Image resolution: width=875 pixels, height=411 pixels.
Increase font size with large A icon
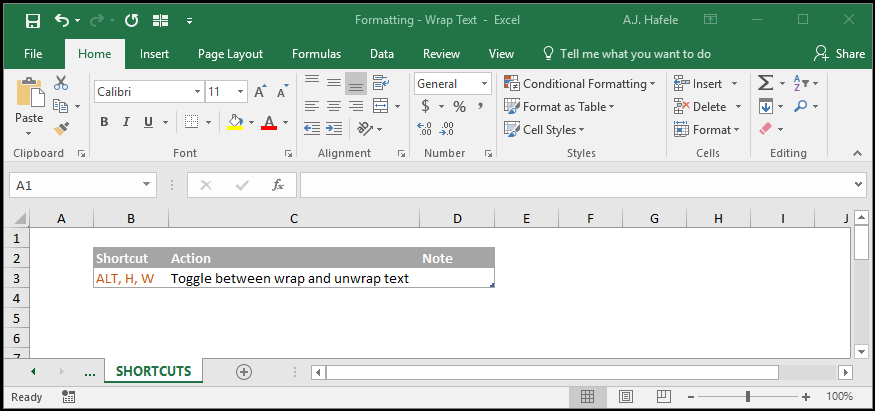point(261,91)
